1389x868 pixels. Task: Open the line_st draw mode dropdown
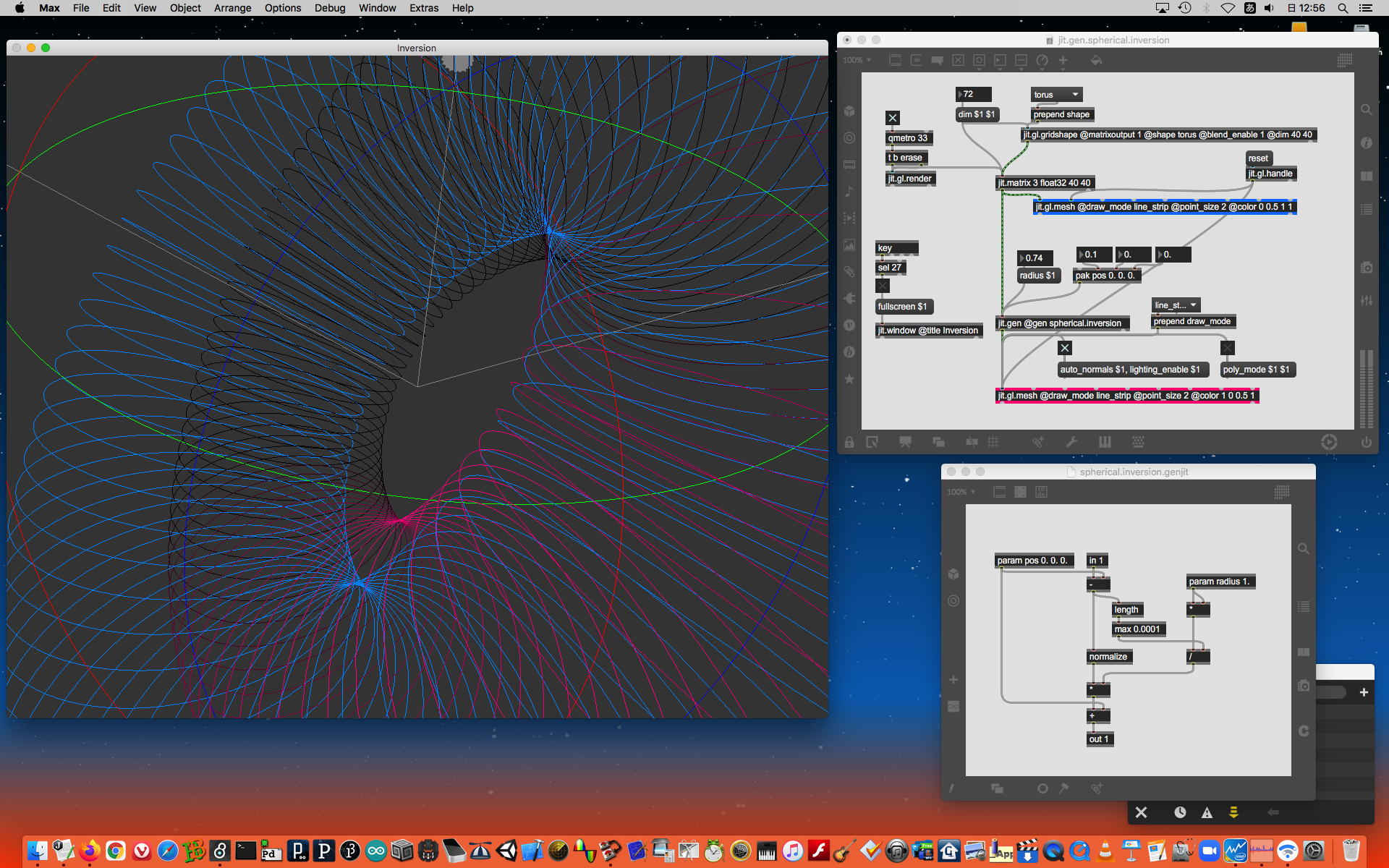pos(1176,305)
